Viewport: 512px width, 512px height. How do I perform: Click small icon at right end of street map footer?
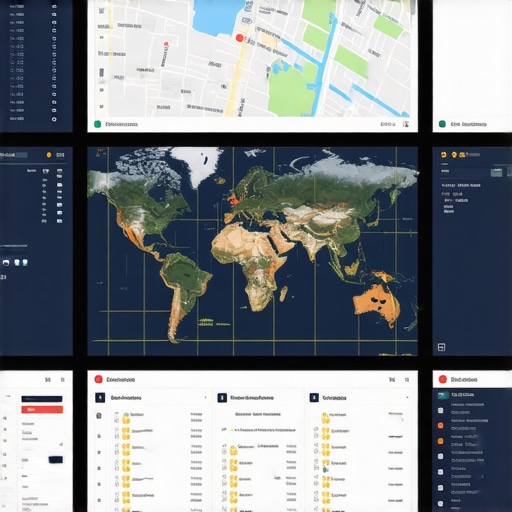[406, 124]
